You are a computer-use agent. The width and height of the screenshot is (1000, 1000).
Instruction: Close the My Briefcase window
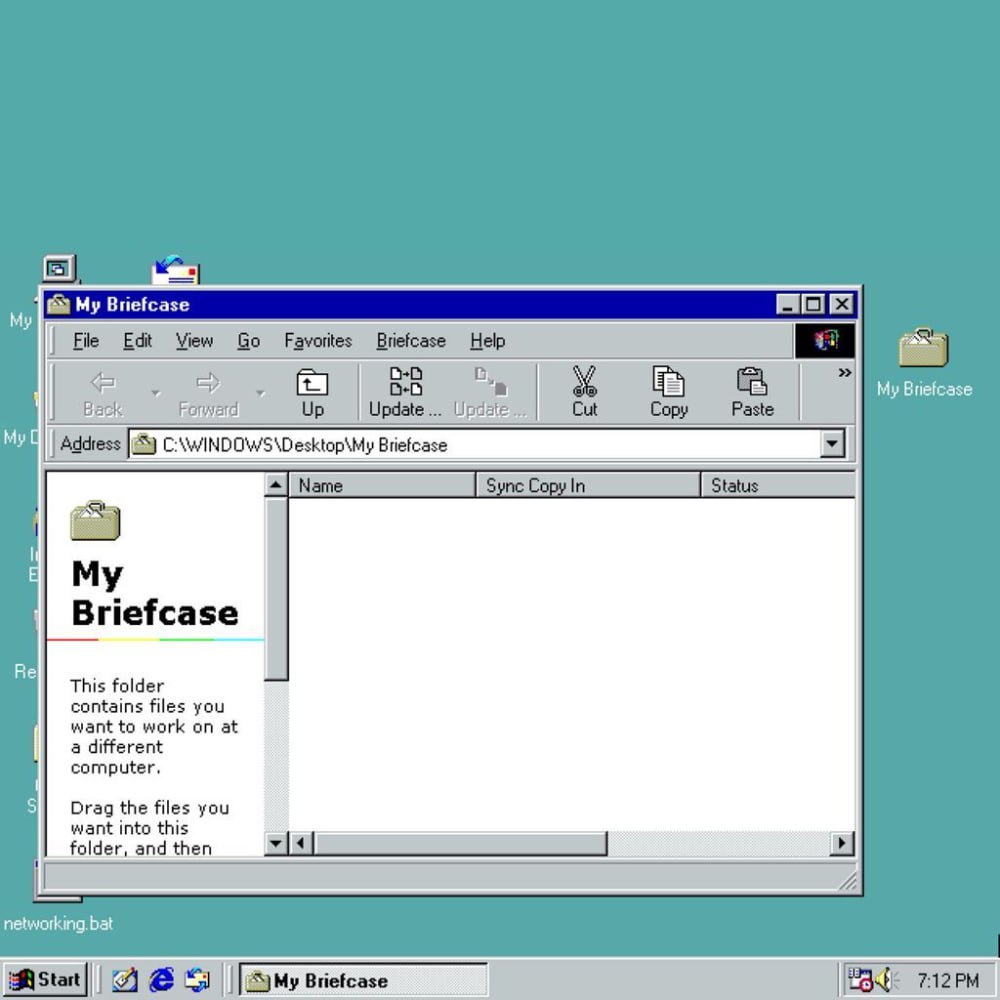tap(842, 304)
